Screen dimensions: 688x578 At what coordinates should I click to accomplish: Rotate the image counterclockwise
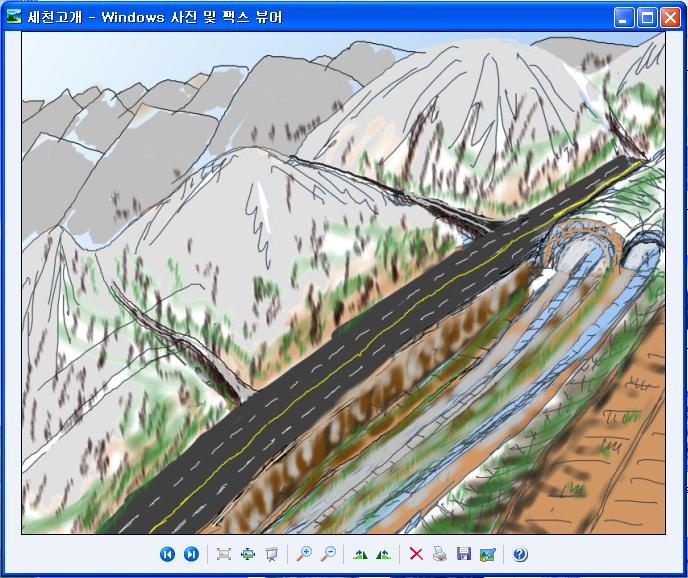383,554
